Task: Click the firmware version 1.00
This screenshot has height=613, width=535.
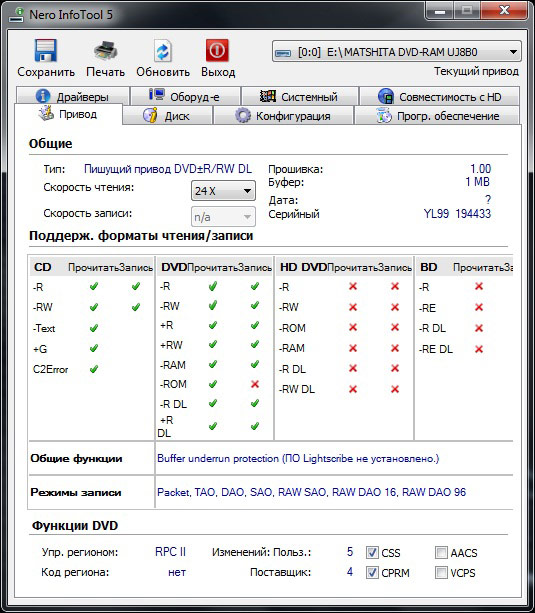Action: pos(480,169)
